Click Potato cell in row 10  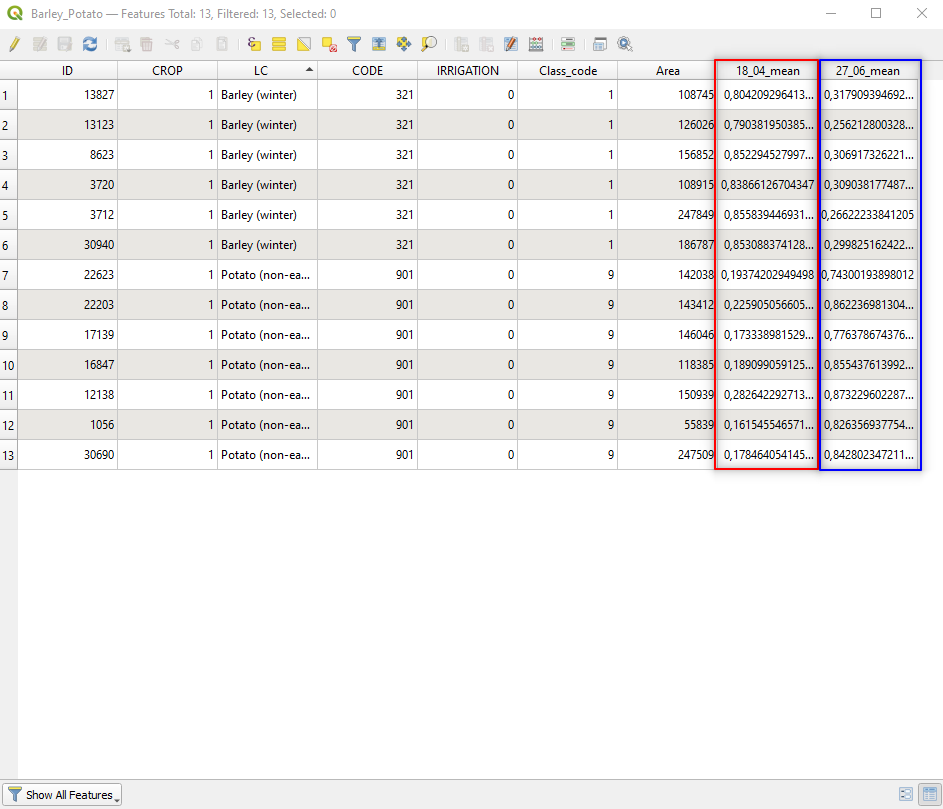[x=267, y=365]
